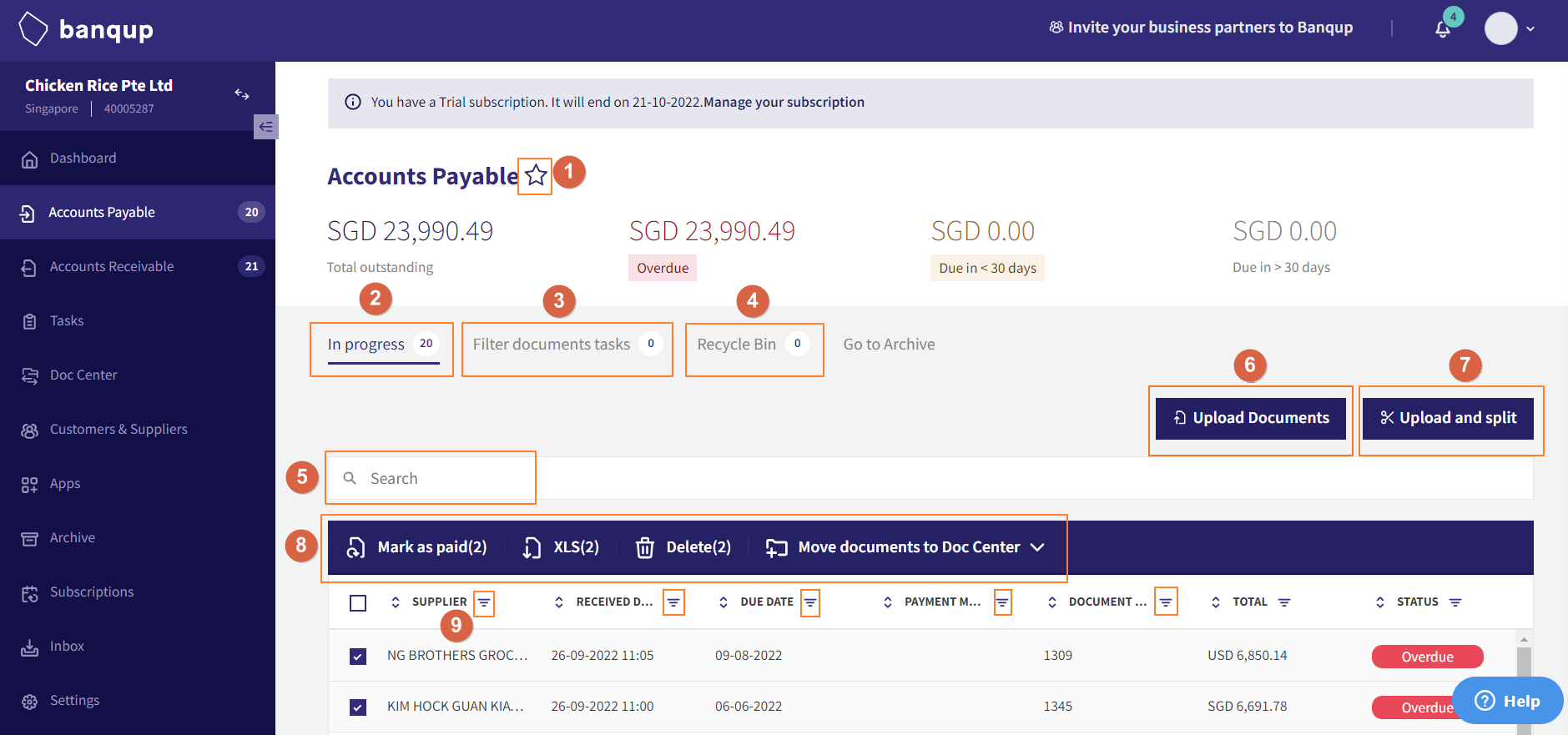Click the USD 6,850.14 total cell
The width and height of the screenshot is (1568, 735).
coord(1247,656)
